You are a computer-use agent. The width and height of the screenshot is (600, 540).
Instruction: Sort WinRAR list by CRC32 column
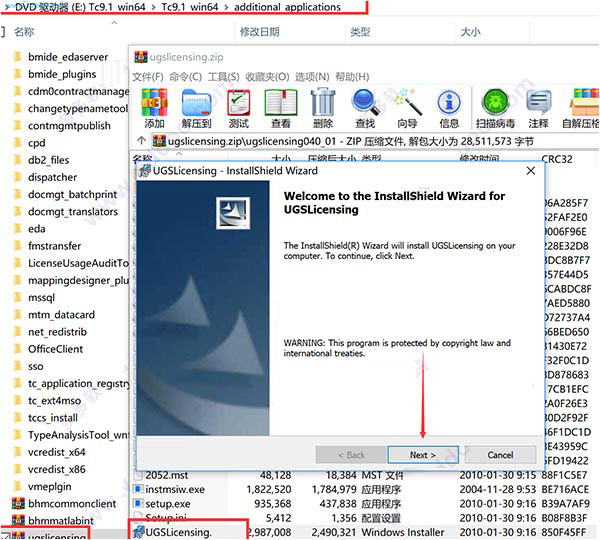pyautogui.click(x=557, y=158)
